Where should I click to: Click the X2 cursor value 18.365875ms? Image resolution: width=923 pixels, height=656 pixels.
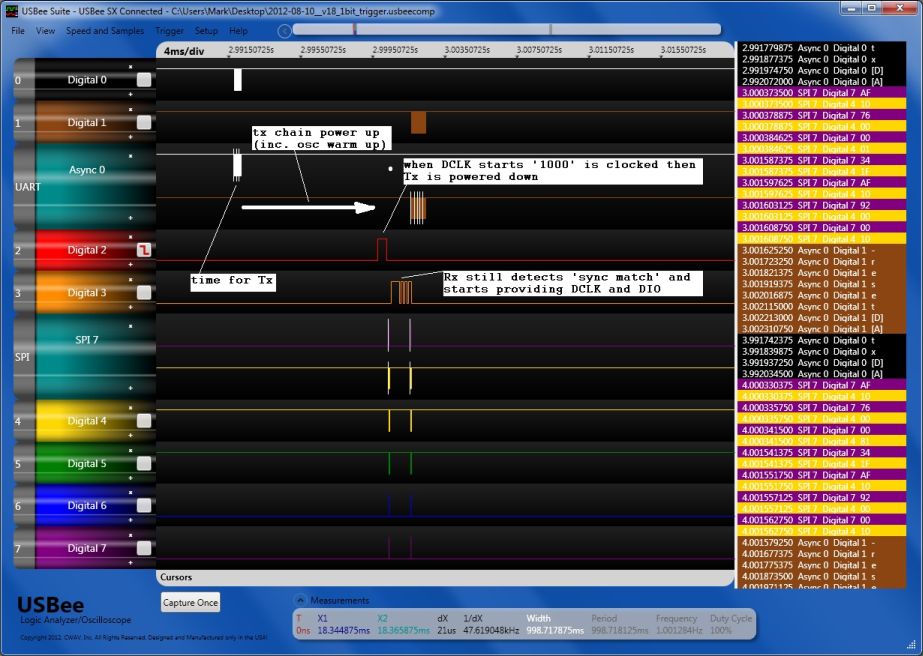tap(404, 630)
